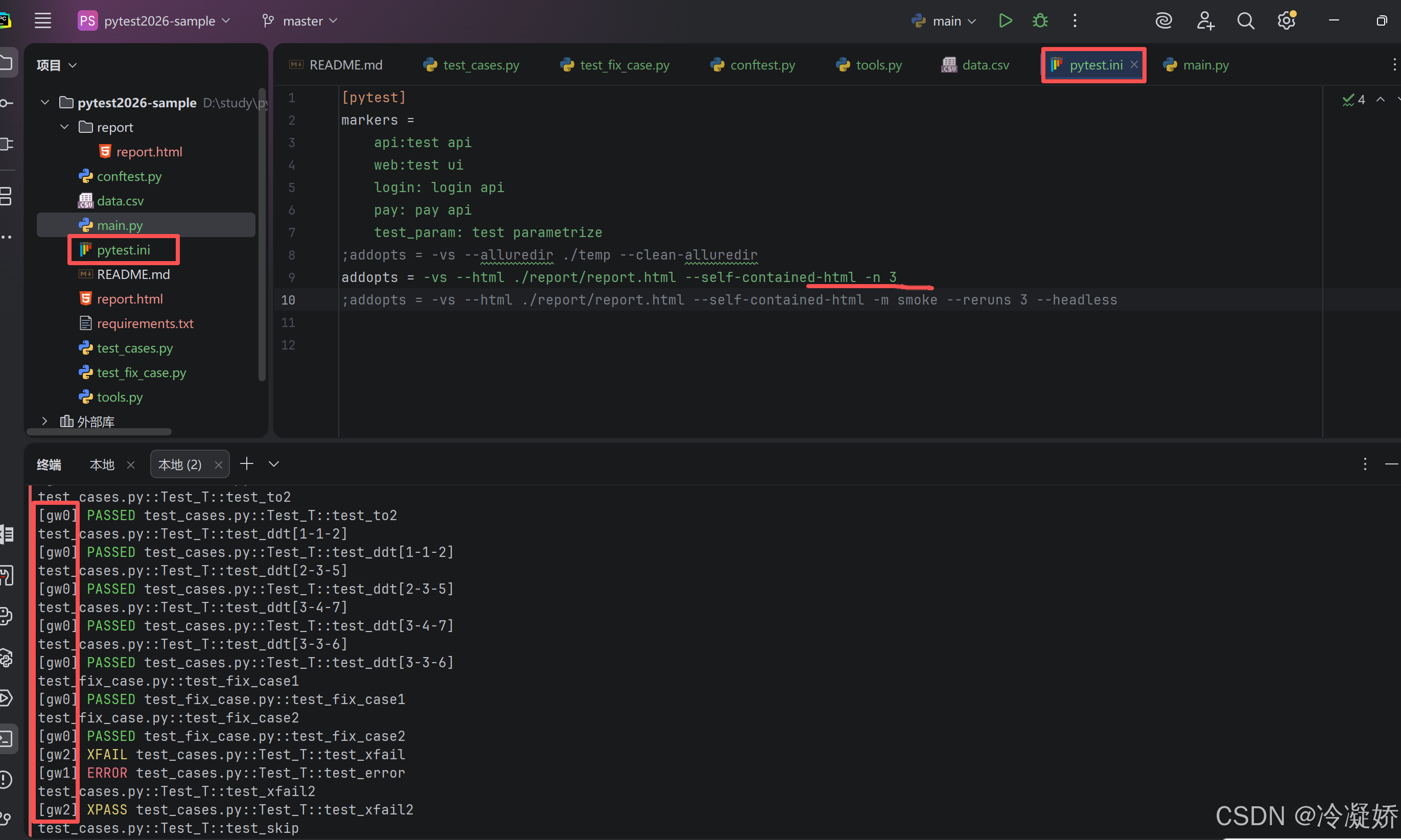Switch to the test_cases.py editor tab
The width and height of the screenshot is (1401, 840).
pyautogui.click(x=471, y=65)
